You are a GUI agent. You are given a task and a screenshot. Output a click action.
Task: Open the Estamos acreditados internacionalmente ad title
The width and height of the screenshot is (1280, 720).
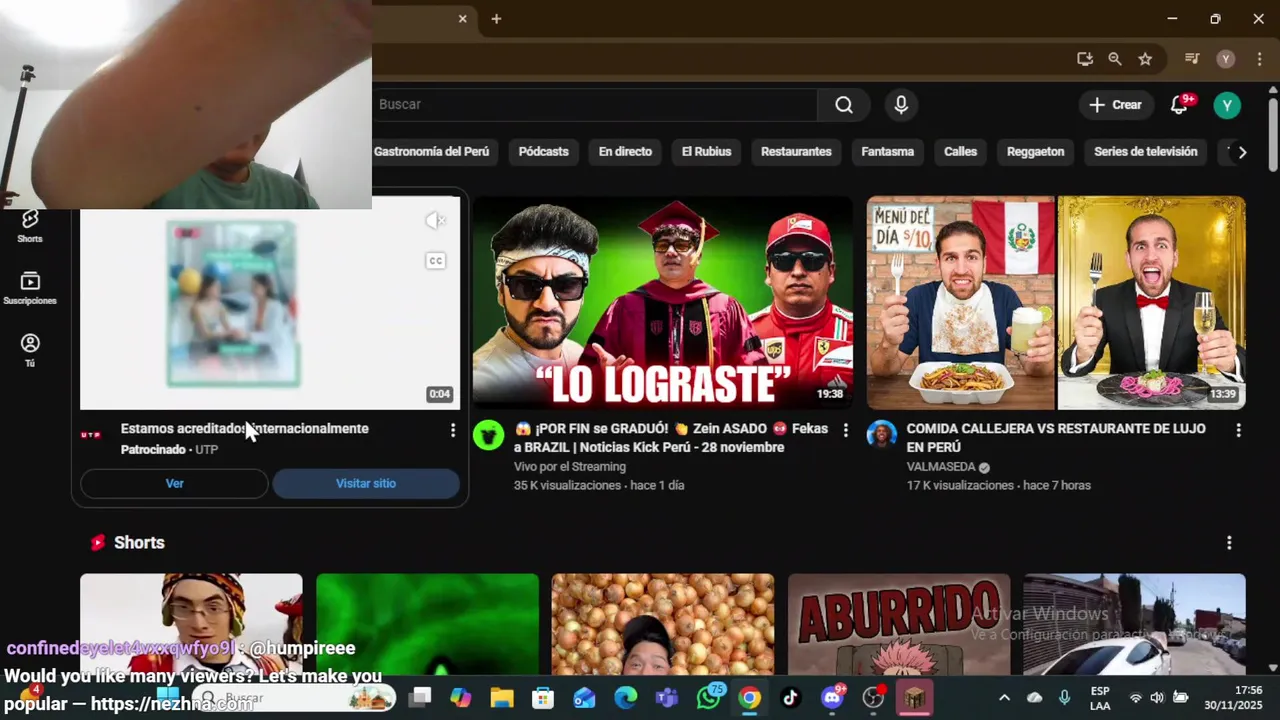(x=245, y=429)
